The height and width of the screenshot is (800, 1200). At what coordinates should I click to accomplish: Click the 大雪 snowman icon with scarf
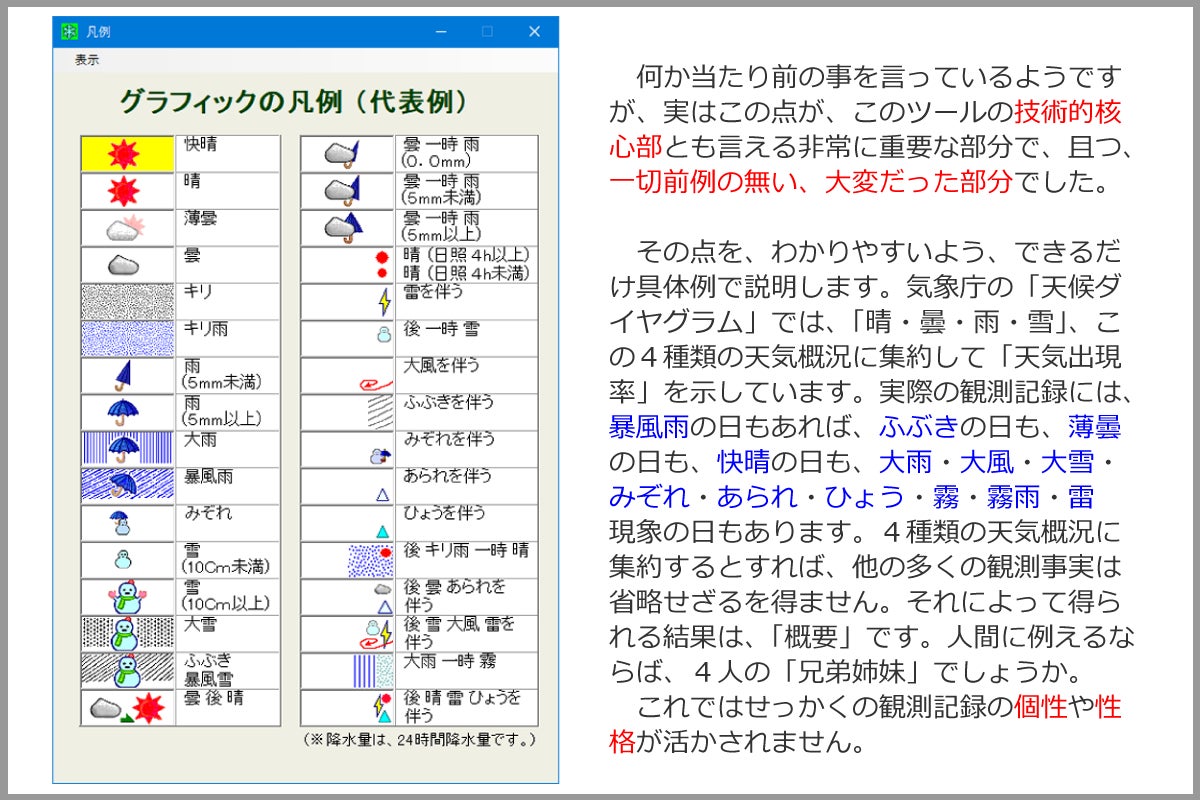click(x=127, y=633)
